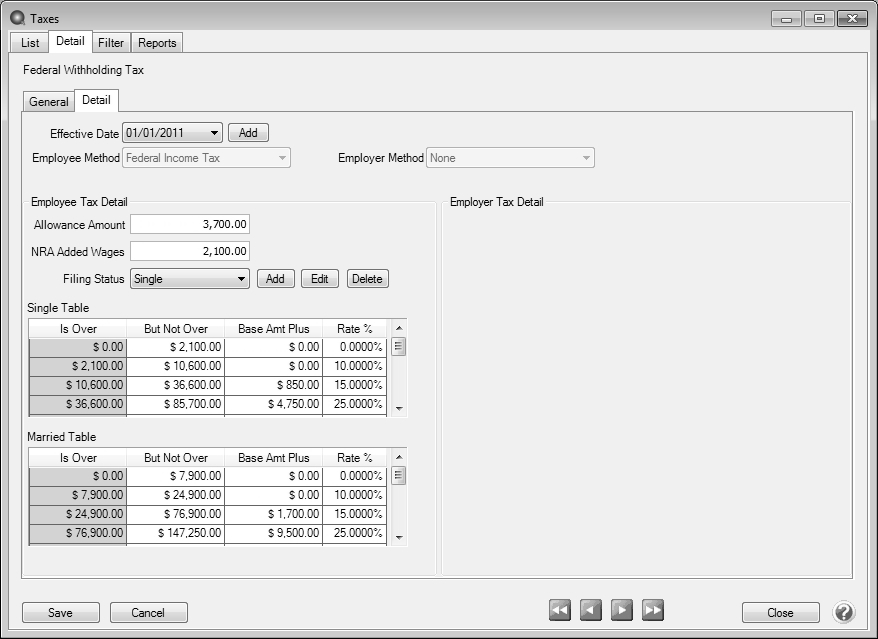Screen dimensions: 878x639
Task: Click the Allowance Amount field
Action: pos(190,225)
